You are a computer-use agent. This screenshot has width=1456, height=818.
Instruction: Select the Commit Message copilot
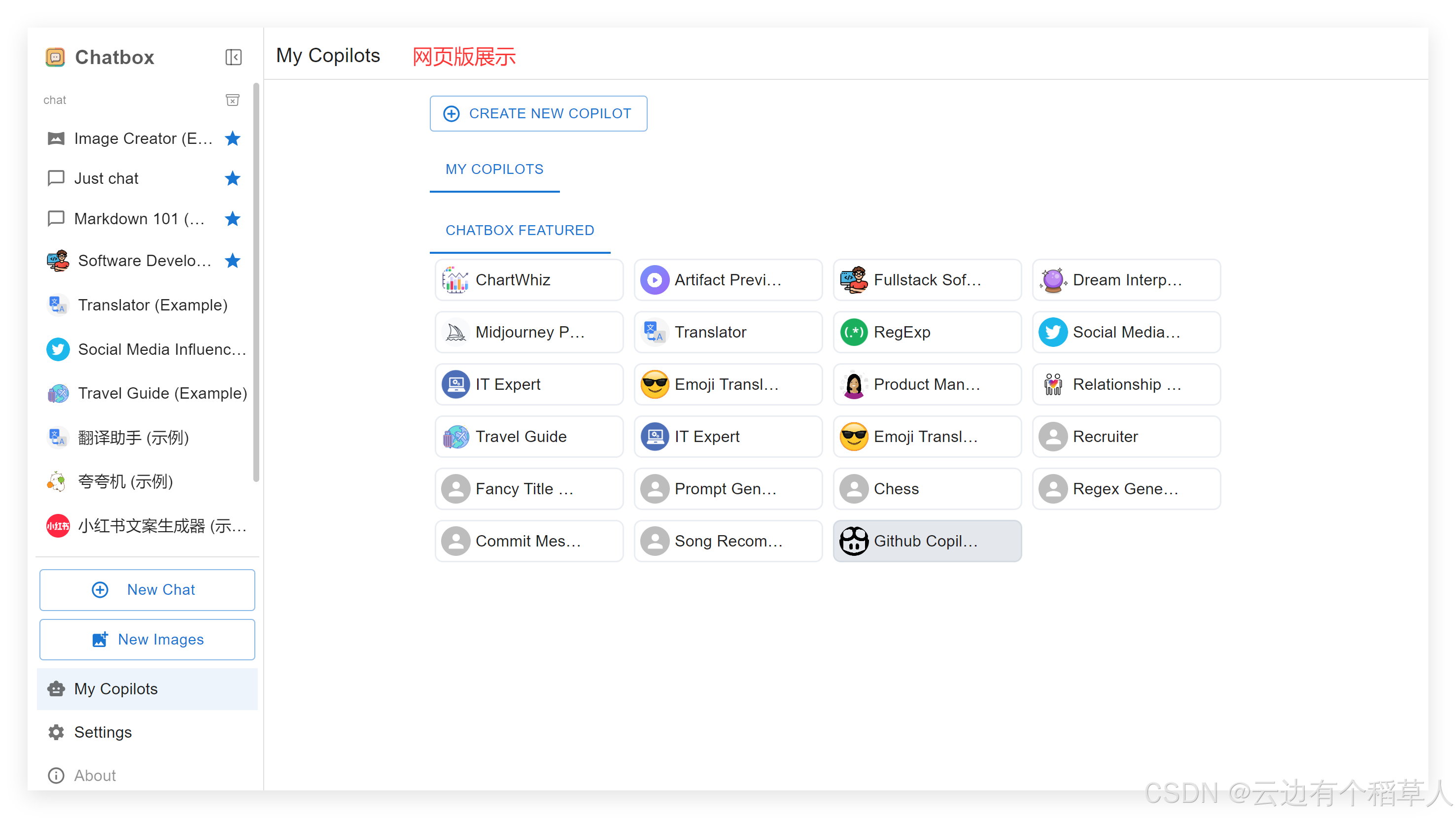coord(529,541)
